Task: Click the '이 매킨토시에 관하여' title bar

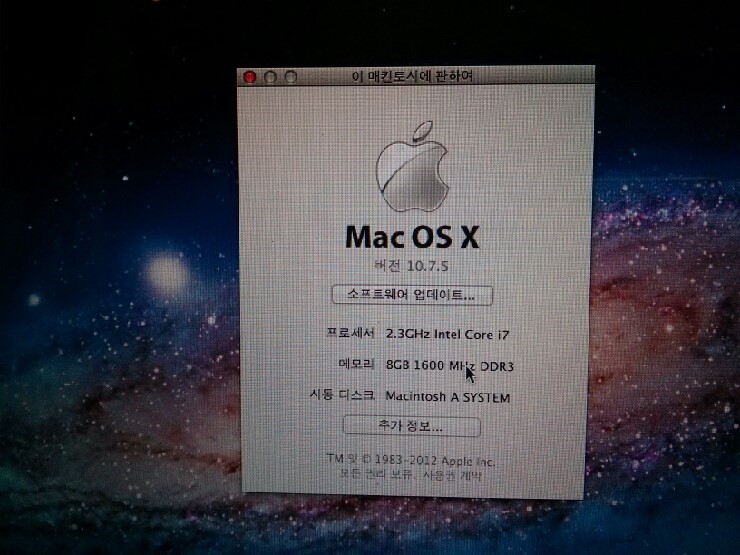Action: [x=412, y=77]
